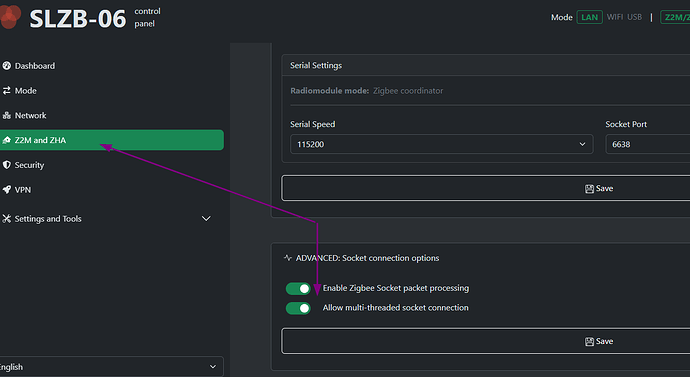Open the English language dropdown
The image size is (690, 377).
[111, 366]
